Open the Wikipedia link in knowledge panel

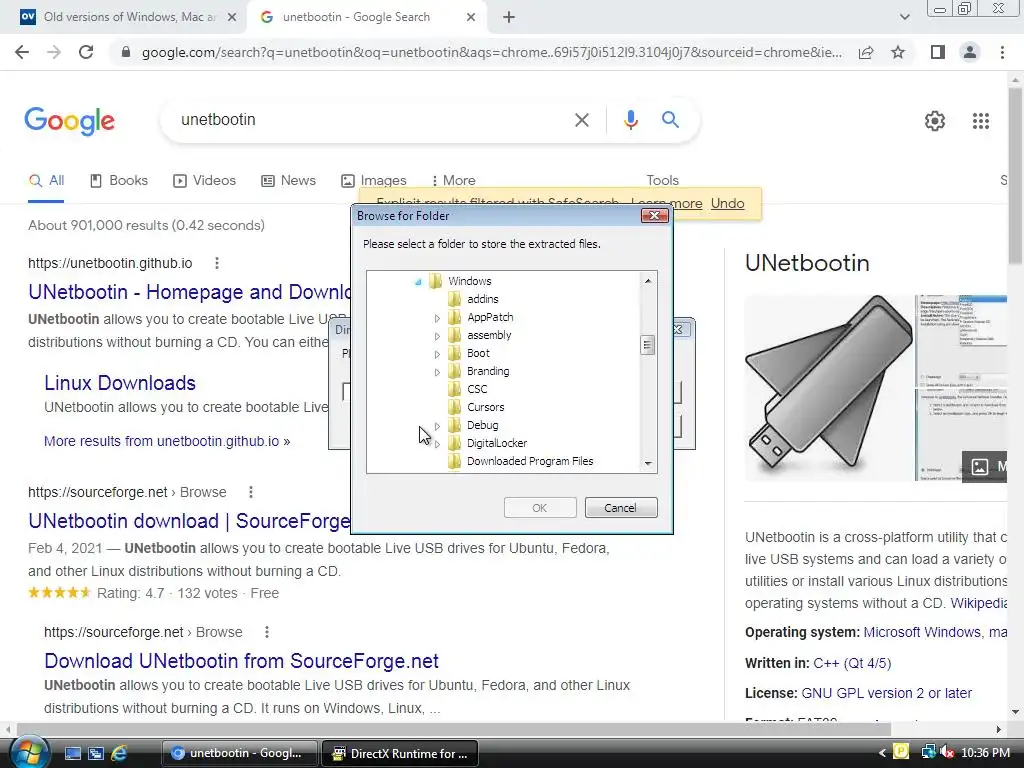[978, 603]
